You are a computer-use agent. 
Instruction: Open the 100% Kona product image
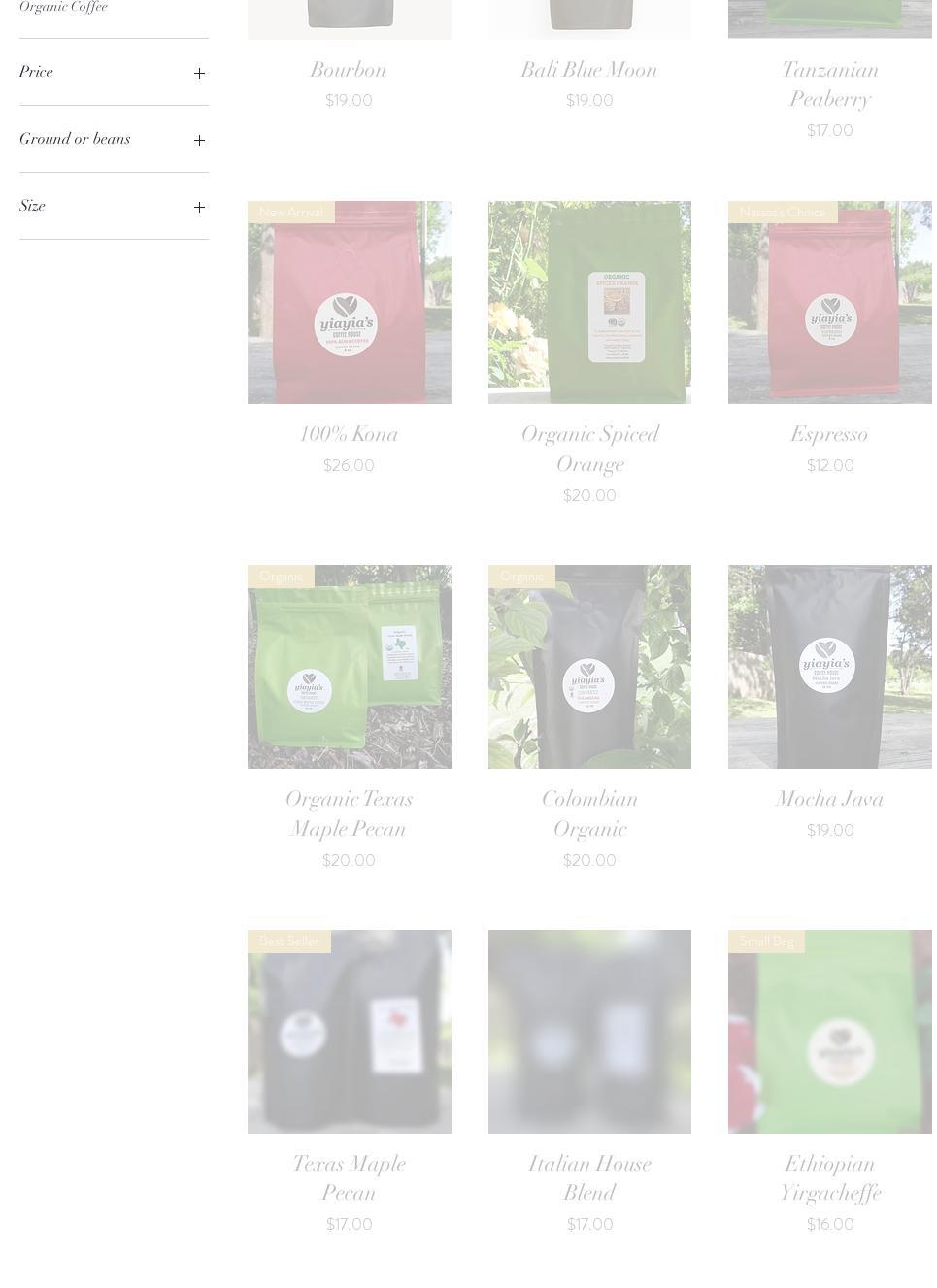pos(350,302)
